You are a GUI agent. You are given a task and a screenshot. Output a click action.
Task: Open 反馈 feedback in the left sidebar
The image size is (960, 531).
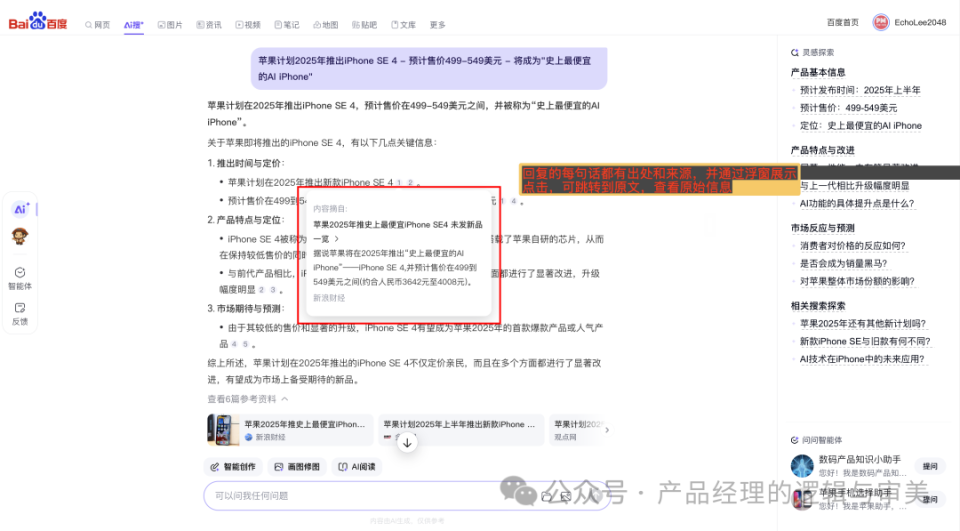[20, 314]
